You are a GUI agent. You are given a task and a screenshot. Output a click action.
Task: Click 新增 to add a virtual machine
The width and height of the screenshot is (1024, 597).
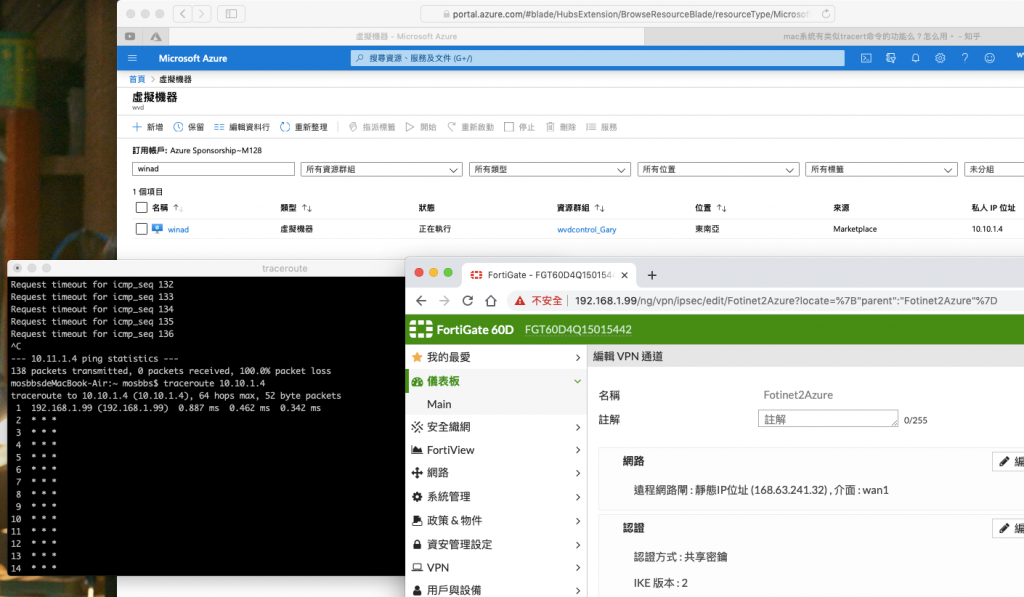click(148, 127)
